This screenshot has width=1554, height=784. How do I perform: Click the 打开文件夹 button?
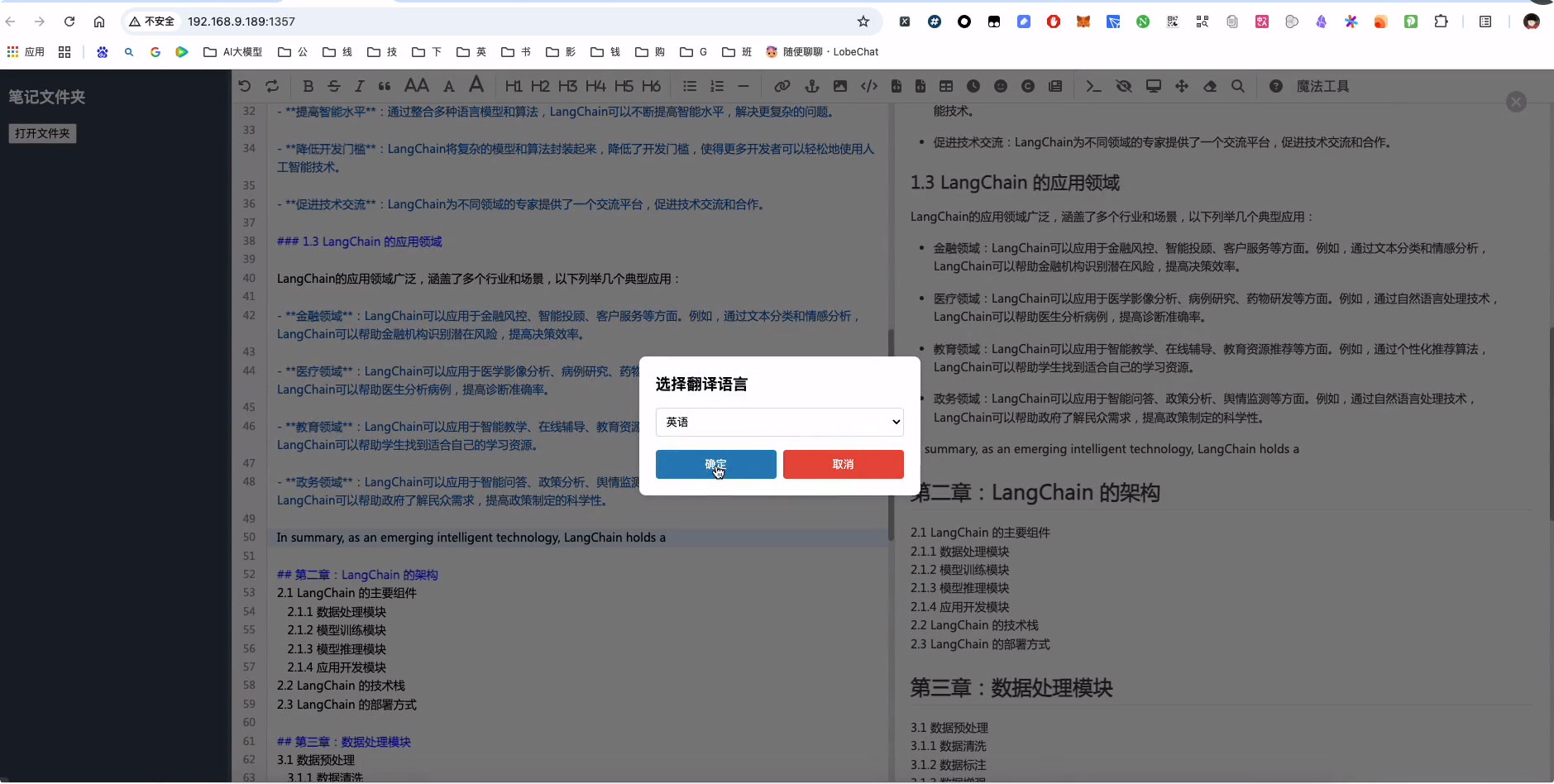pos(42,133)
